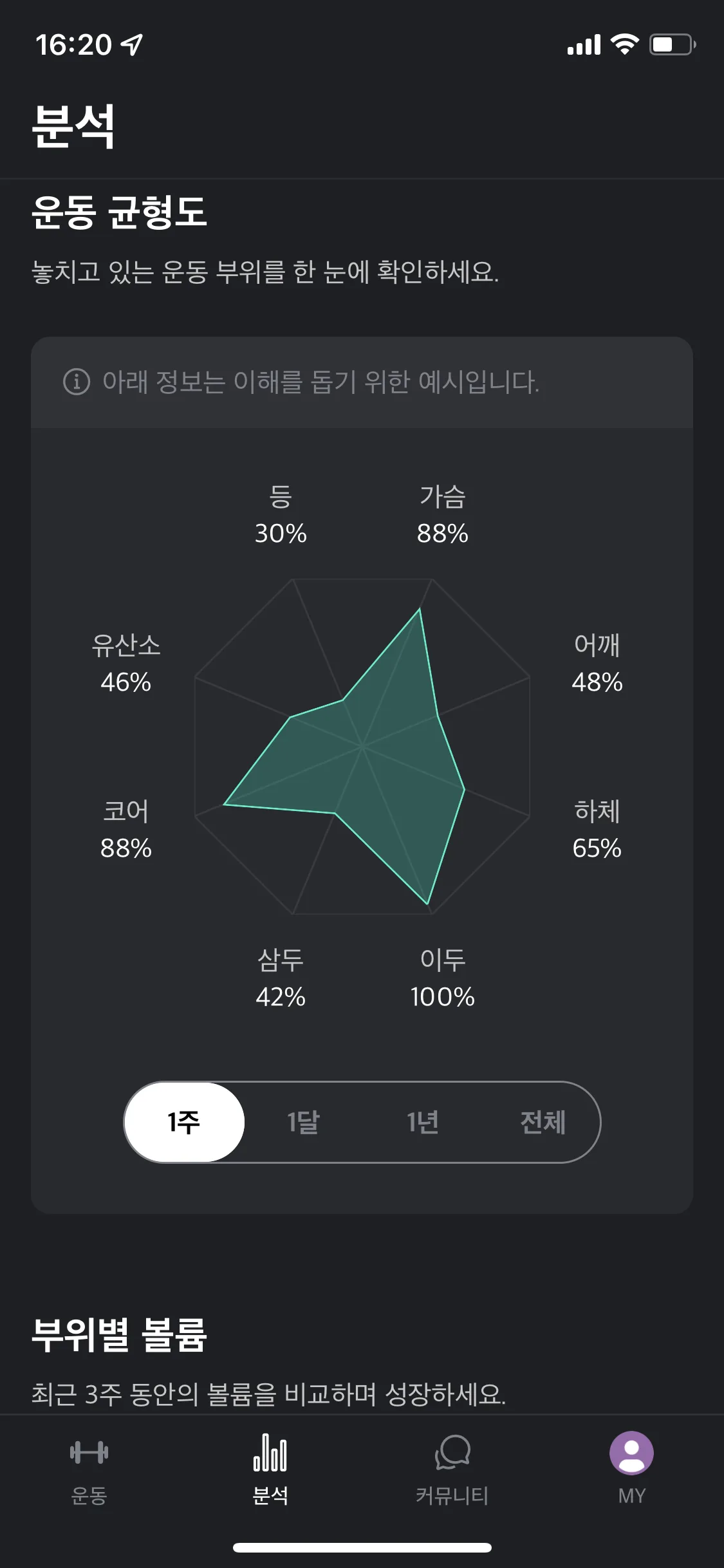Viewport: 724px width, 1568px height.
Task: Tap the 부위별 볼륨 section heading
Action: (119, 1334)
